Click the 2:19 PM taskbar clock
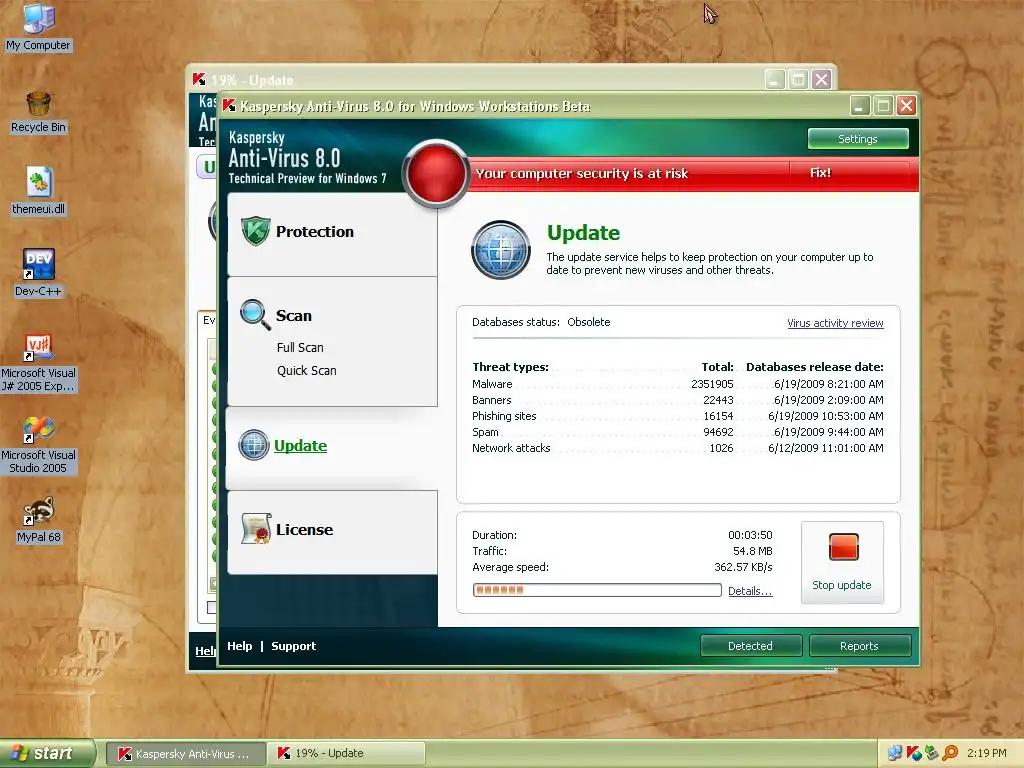1024x768 pixels. click(986, 753)
